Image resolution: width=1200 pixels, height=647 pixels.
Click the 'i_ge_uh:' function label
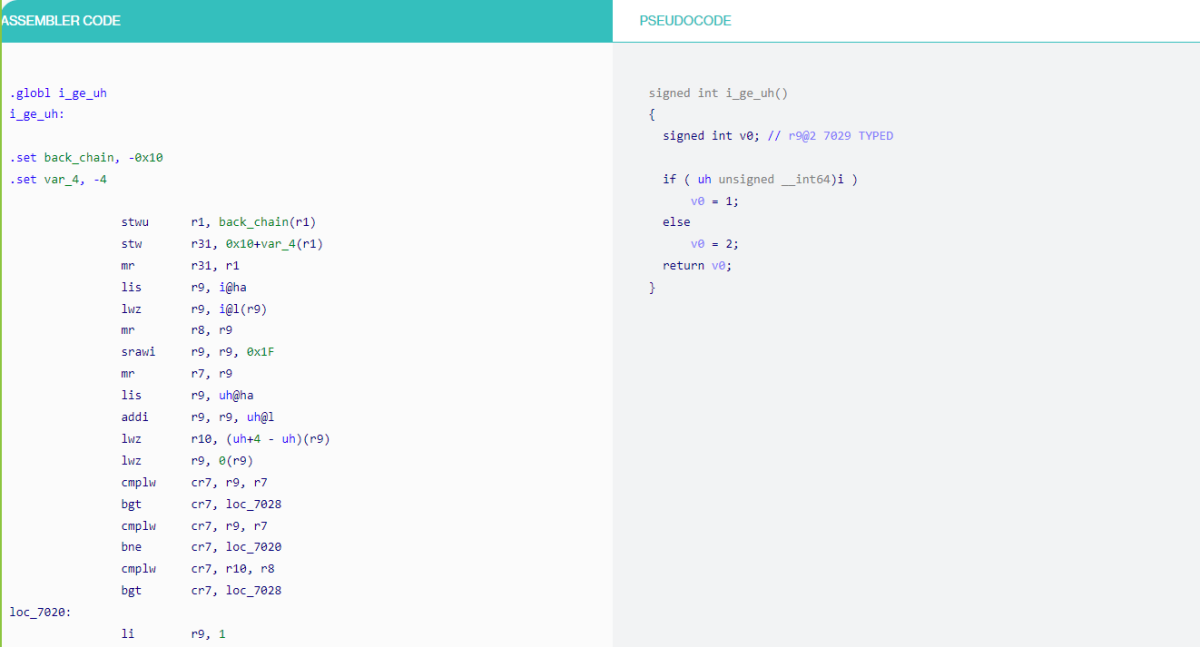37,115
